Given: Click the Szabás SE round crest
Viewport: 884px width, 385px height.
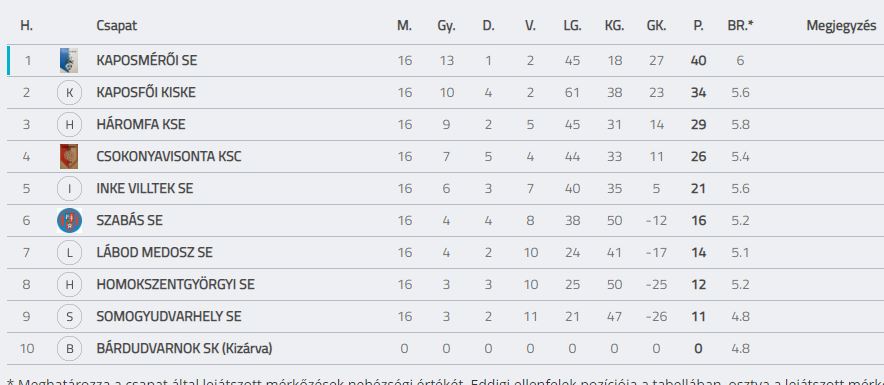Looking at the screenshot, I should click(69, 220).
